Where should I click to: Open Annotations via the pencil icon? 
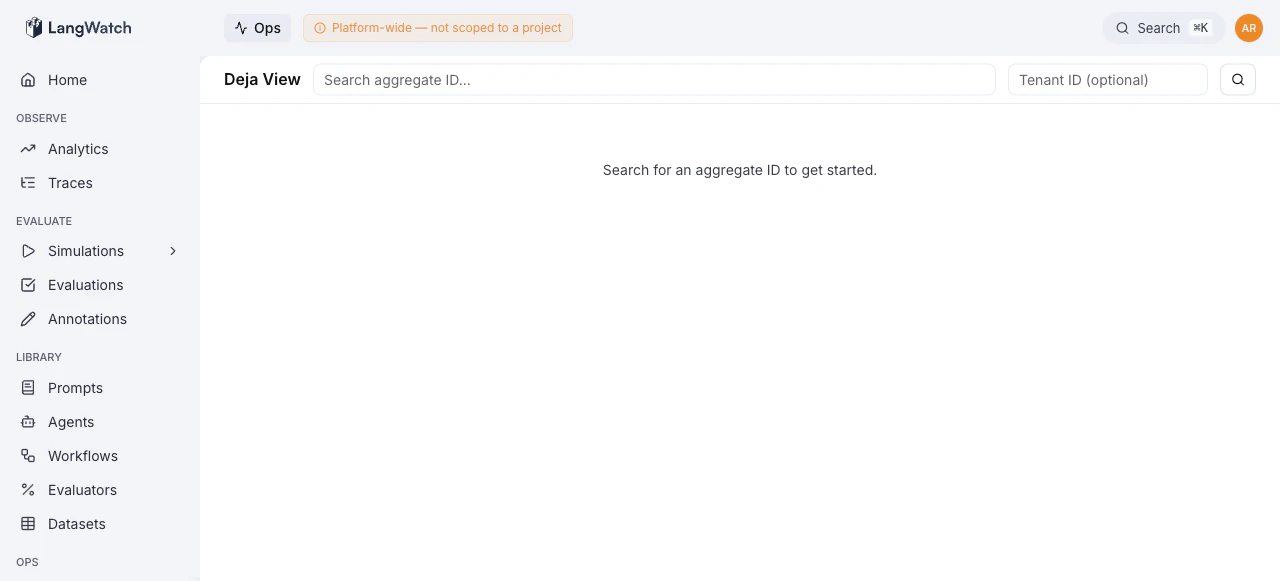[28, 318]
